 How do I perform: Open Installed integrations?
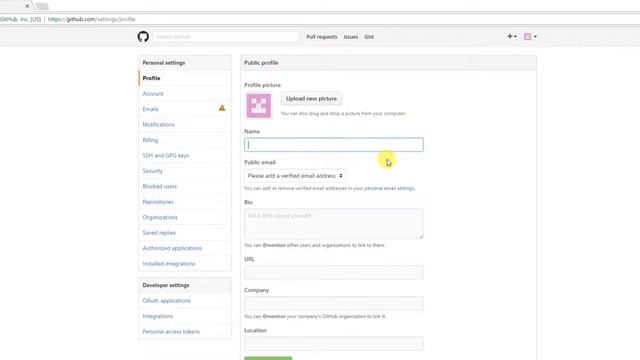pyautogui.click(x=185, y=264)
